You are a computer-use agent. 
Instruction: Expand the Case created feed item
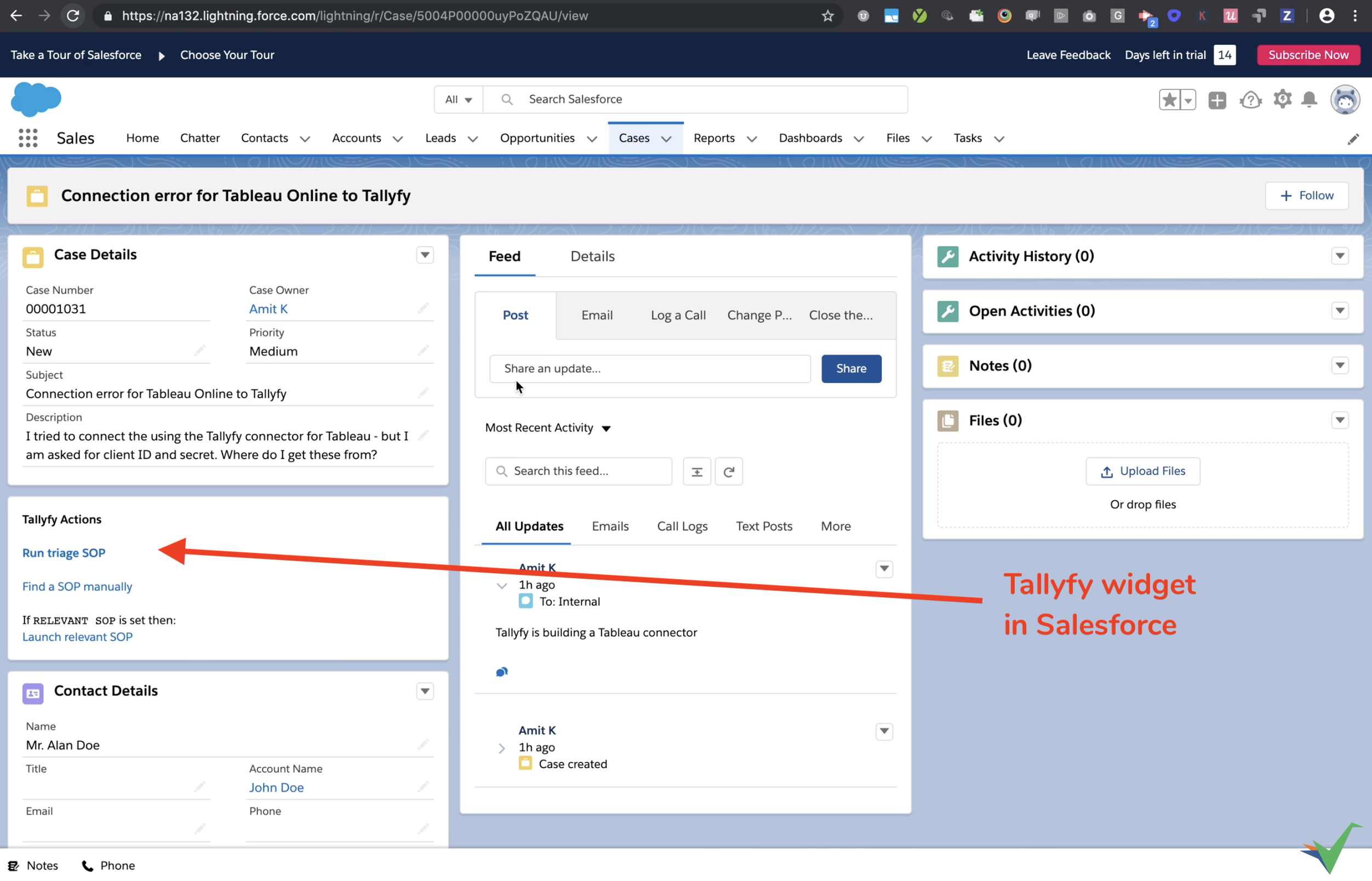coord(502,748)
